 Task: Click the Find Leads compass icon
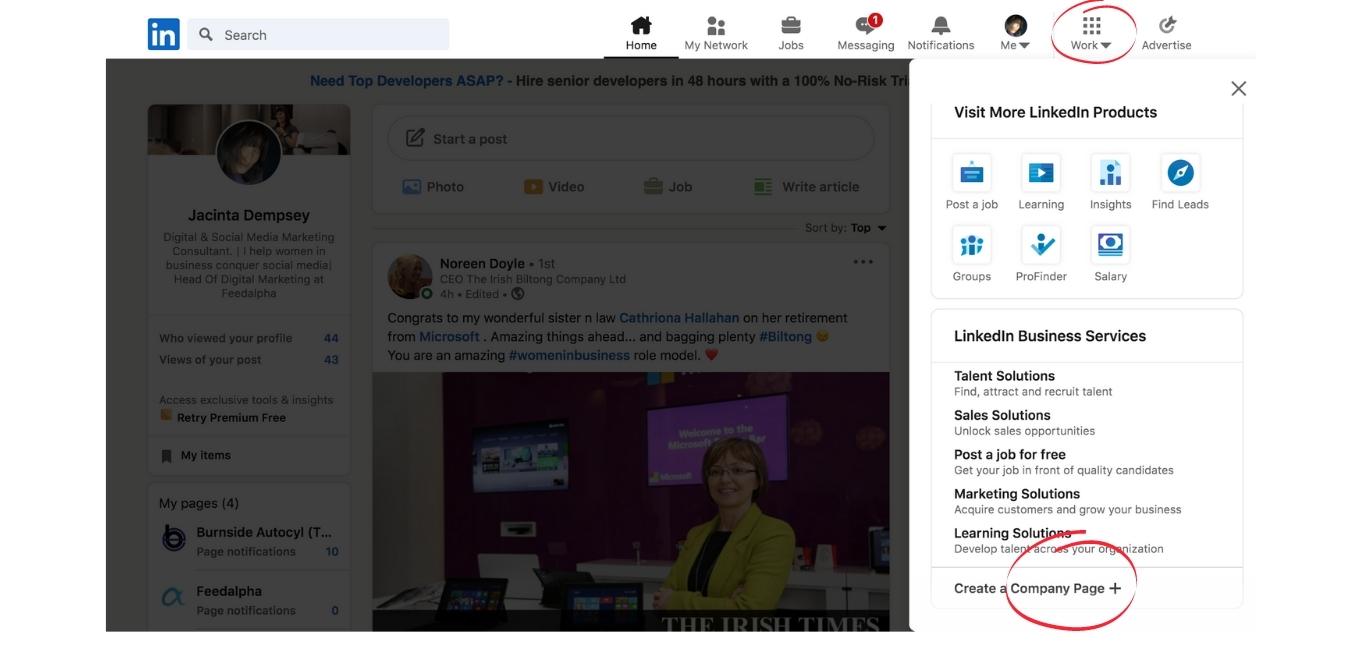coord(1180,173)
